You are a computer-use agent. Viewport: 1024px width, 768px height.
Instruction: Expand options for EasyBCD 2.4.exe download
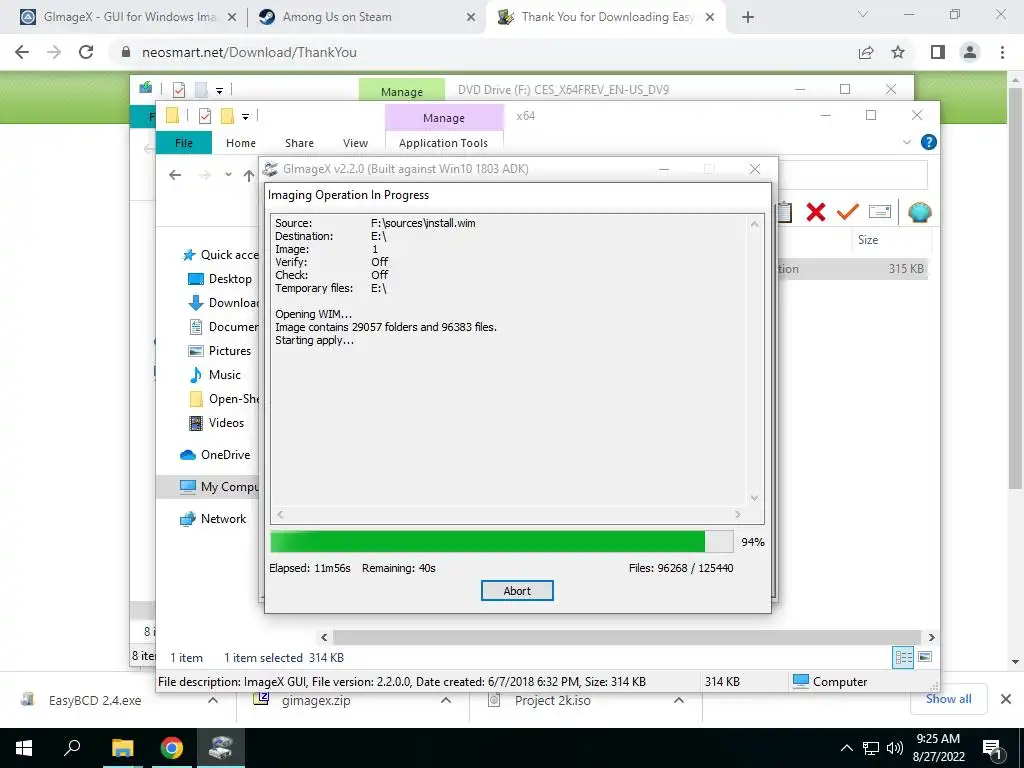click(x=212, y=700)
